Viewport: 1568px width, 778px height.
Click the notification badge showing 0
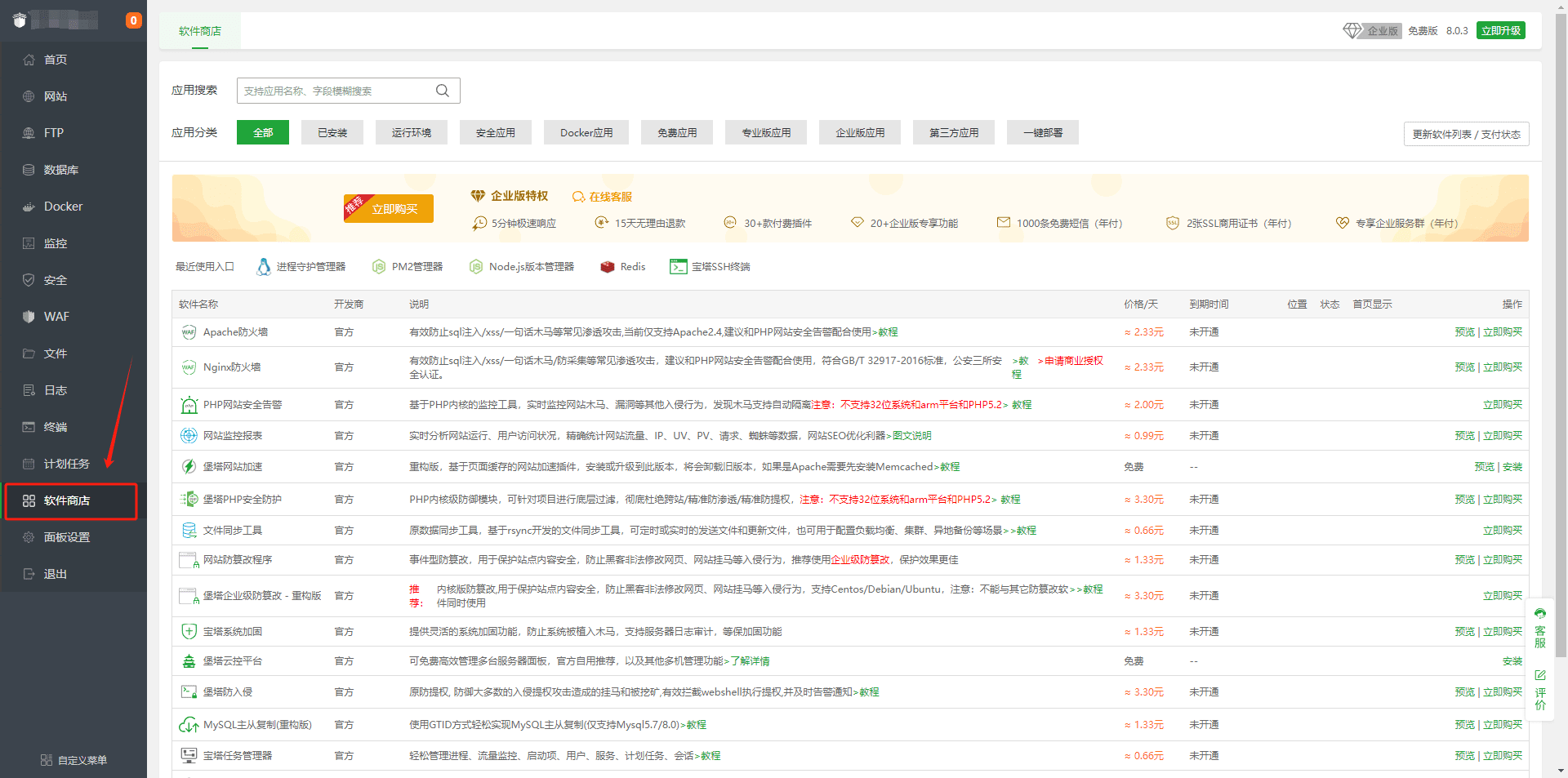133,20
